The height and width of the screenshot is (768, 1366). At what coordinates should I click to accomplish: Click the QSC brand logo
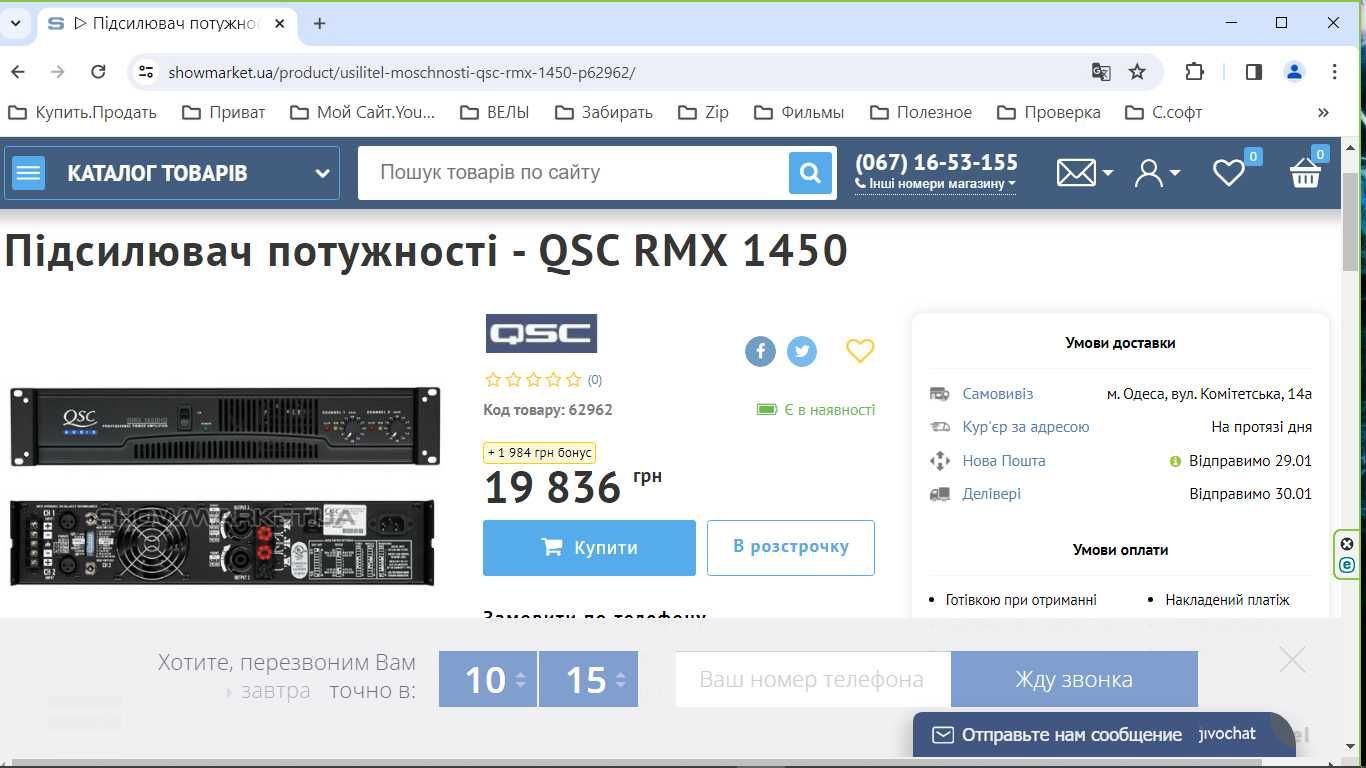(x=541, y=333)
